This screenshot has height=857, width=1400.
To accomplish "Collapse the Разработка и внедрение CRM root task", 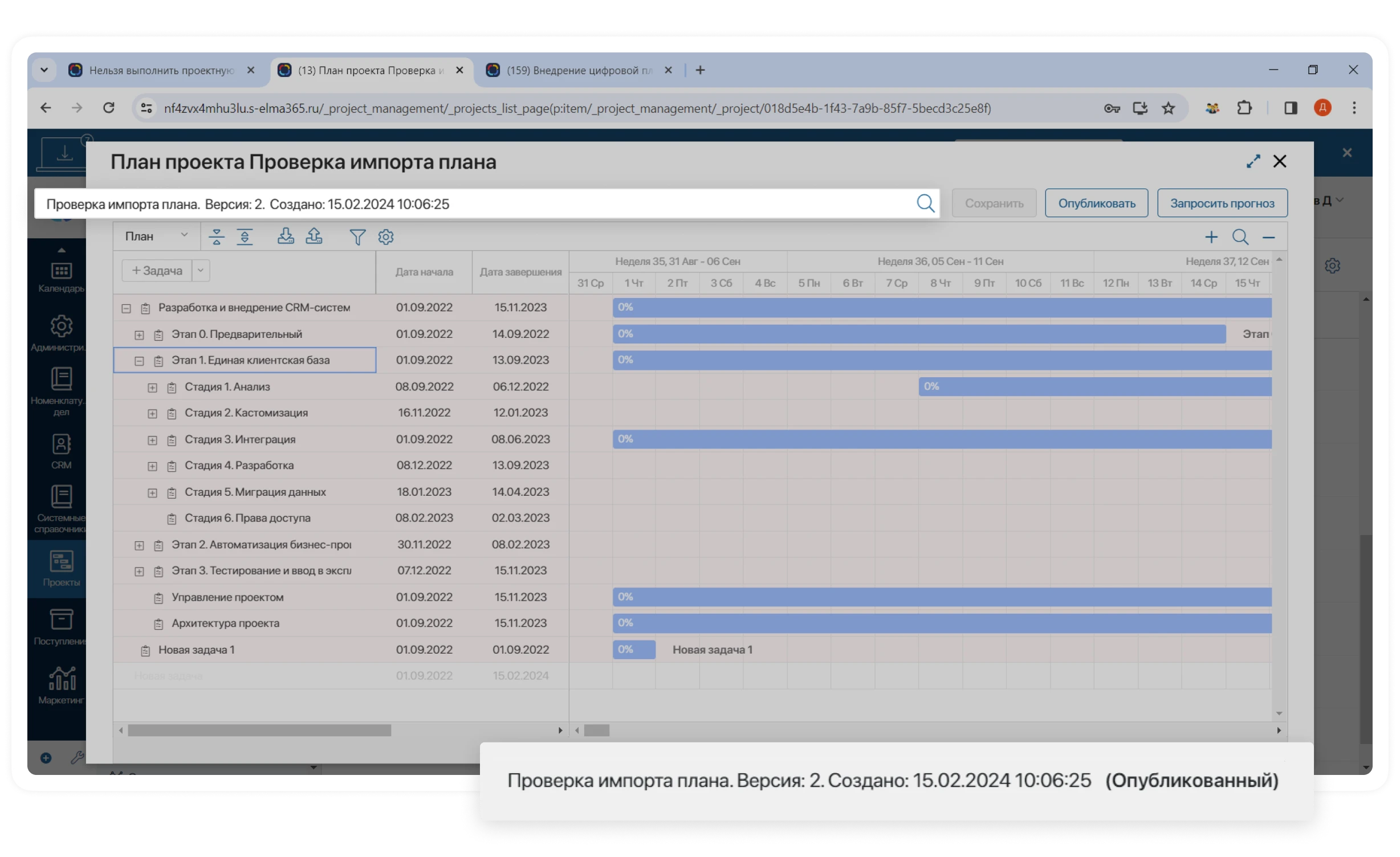I will tap(126, 308).
